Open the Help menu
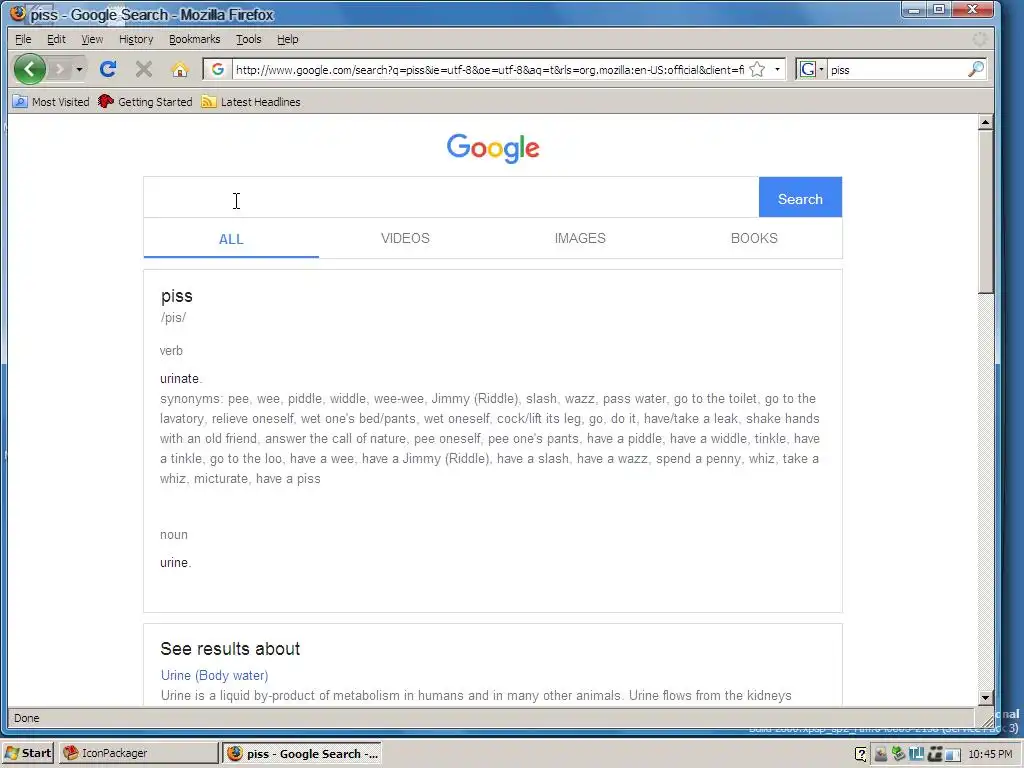The image size is (1024, 768). [287, 39]
